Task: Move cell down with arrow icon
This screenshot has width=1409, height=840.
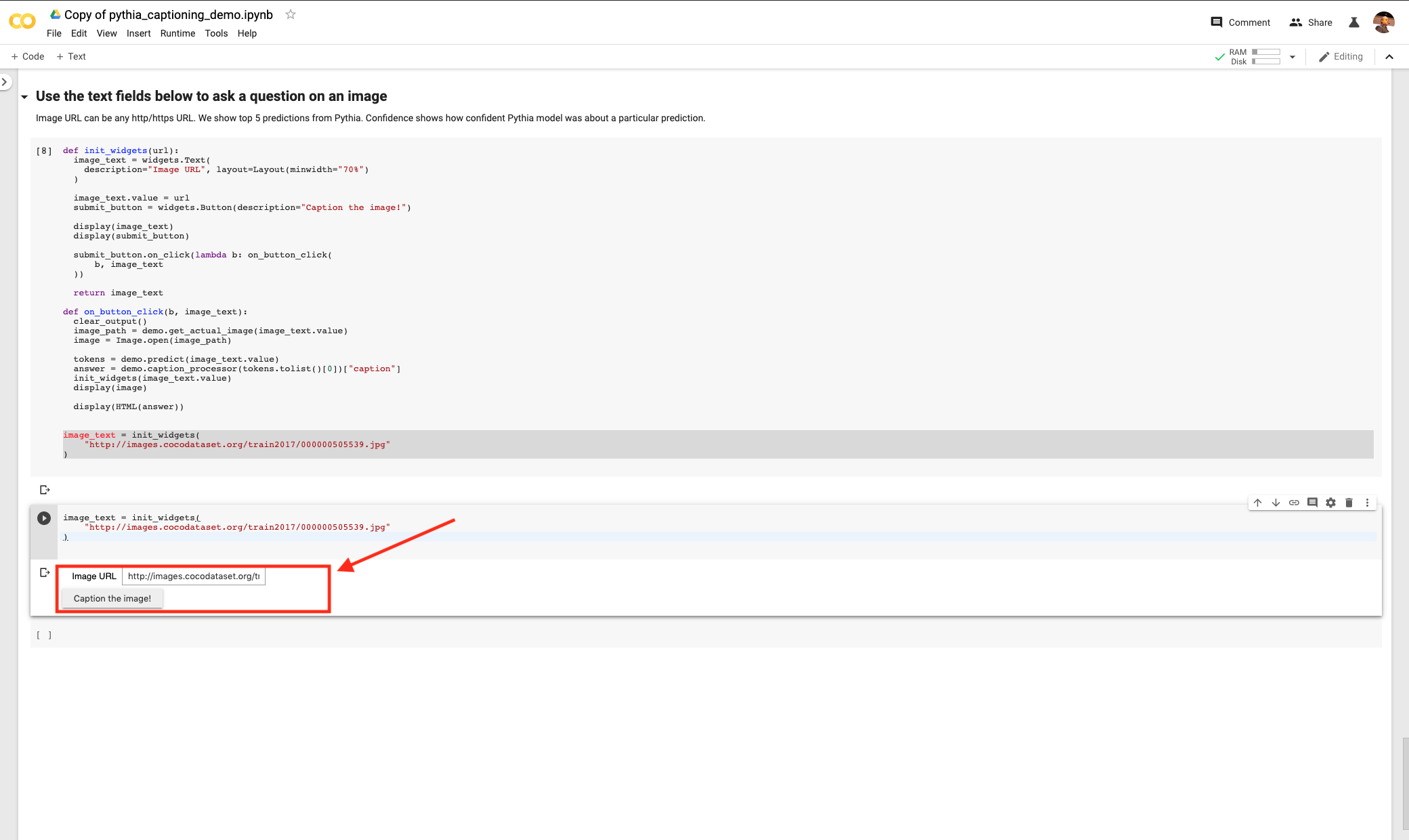Action: 1276,503
